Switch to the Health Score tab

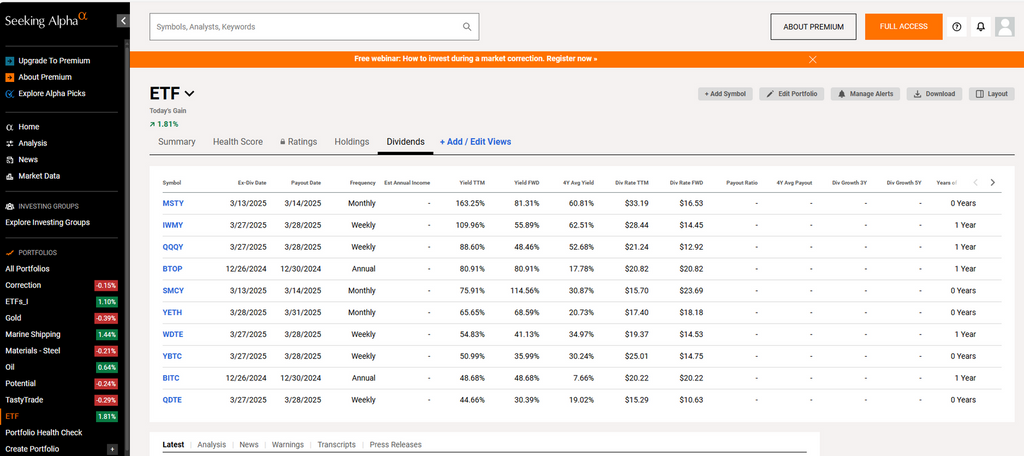(x=238, y=142)
